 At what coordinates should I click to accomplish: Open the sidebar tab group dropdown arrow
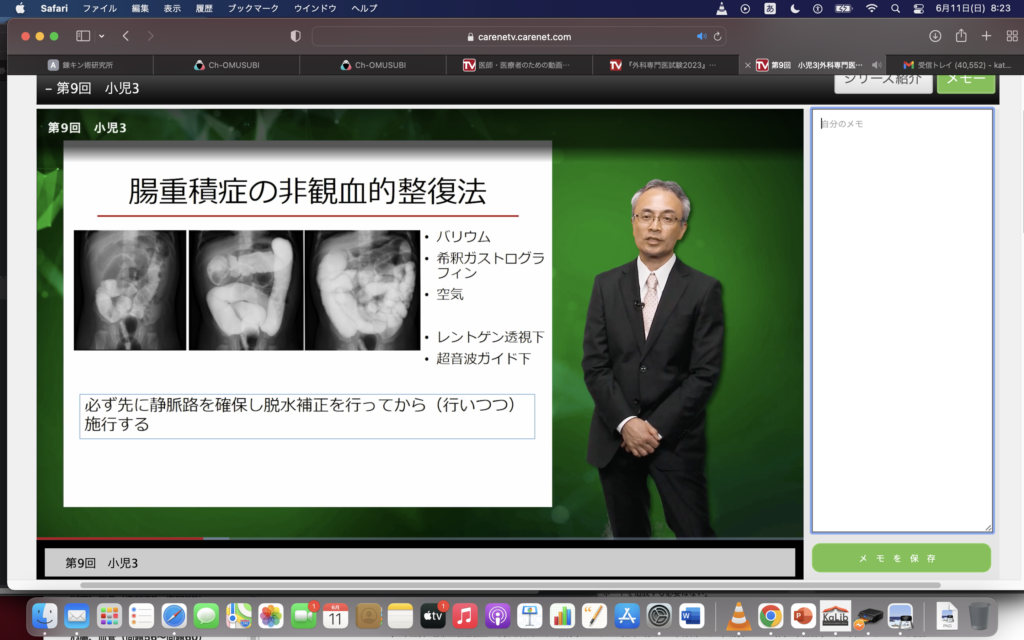[101, 36]
